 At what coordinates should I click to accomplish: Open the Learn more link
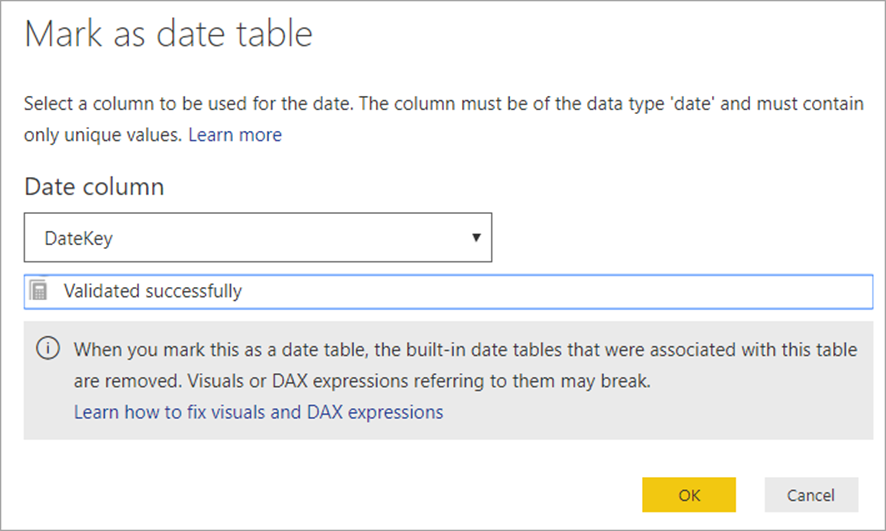point(235,134)
